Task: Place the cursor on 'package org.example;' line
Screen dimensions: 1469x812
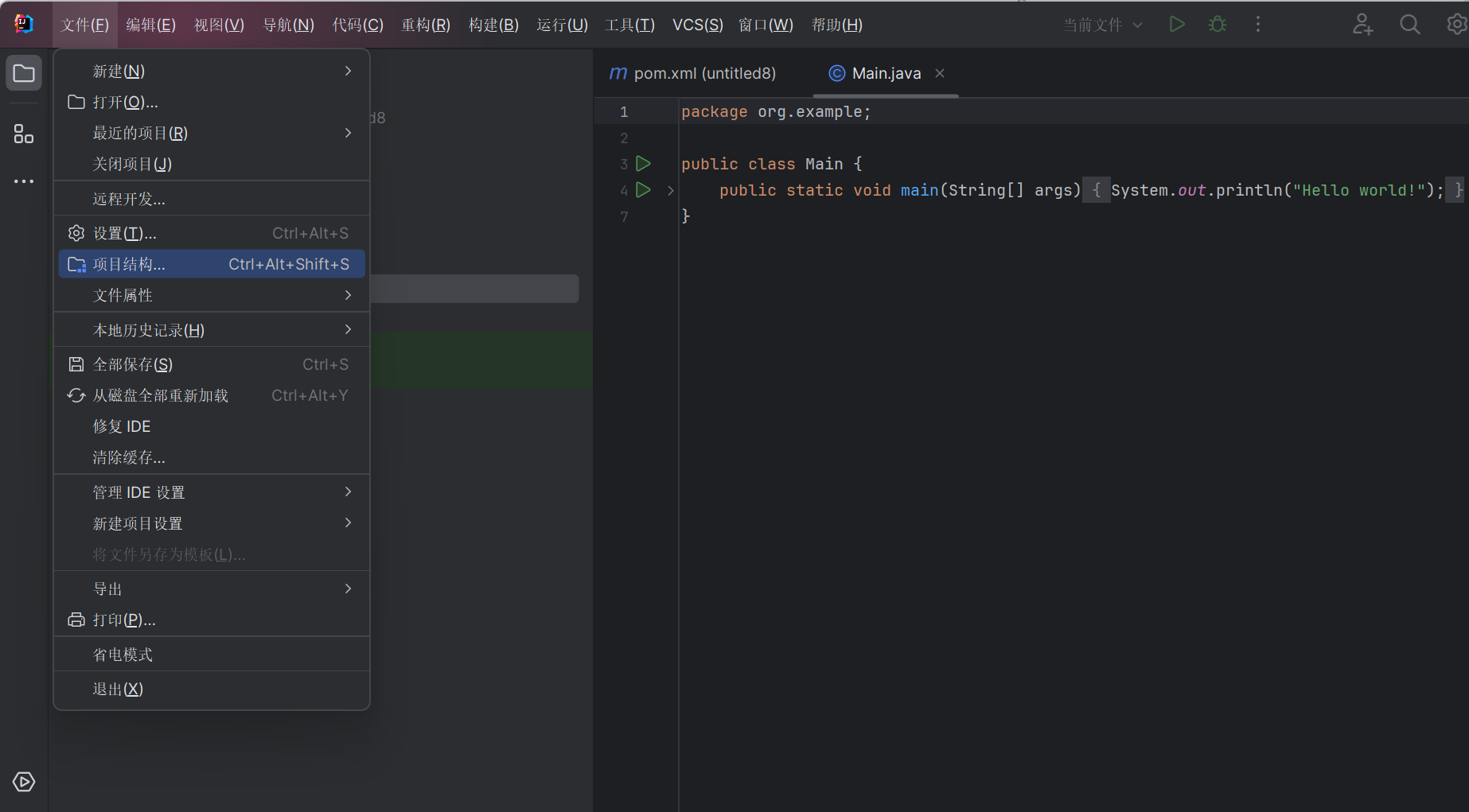Action: pyautogui.click(x=776, y=111)
